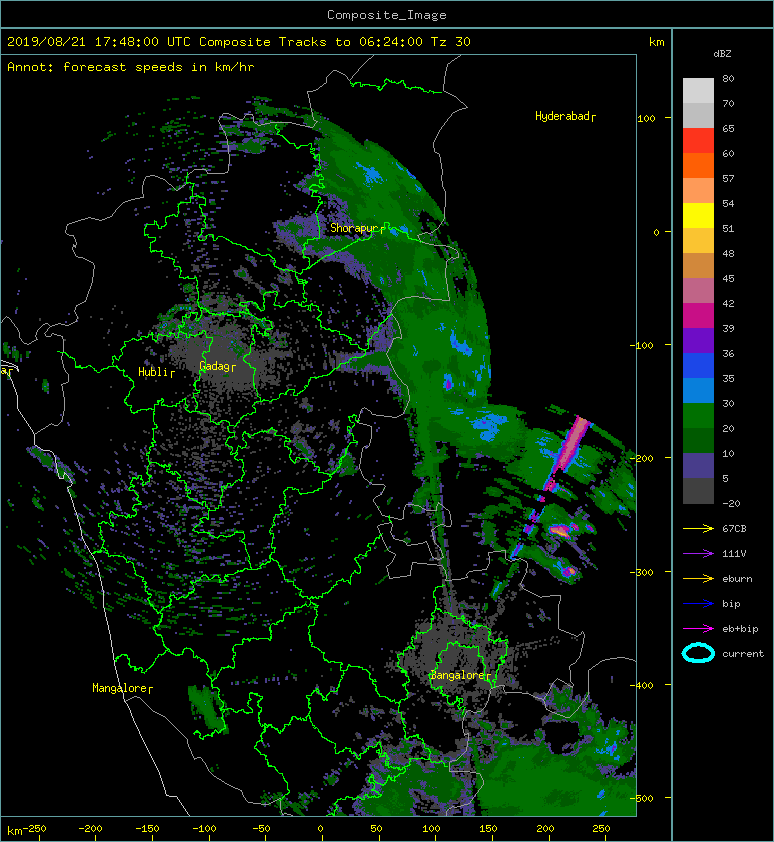The image size is (774, 842).
Task: Click the Shorapur station label
Action: click(357, 228)
